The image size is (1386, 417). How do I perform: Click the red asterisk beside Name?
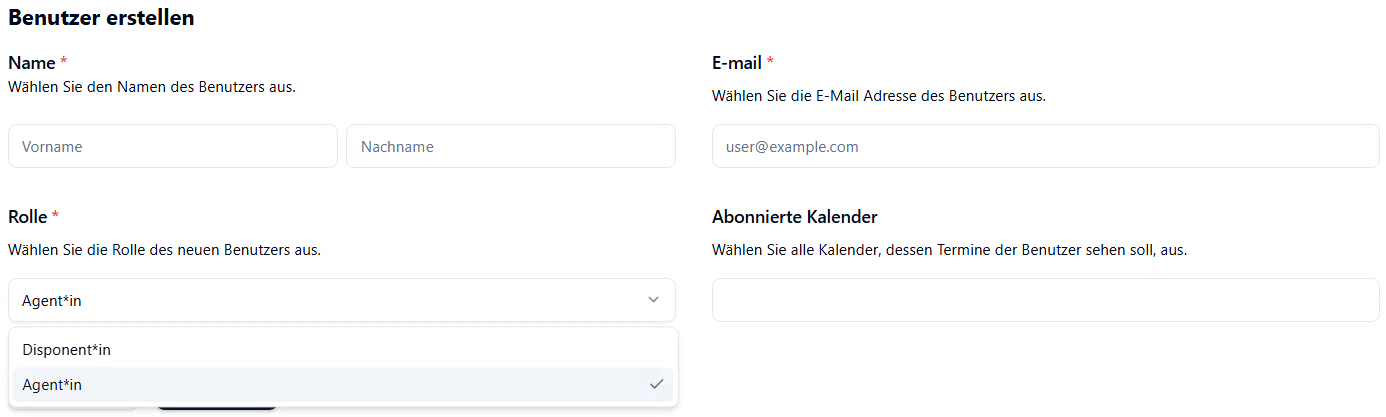coord(64,62)
